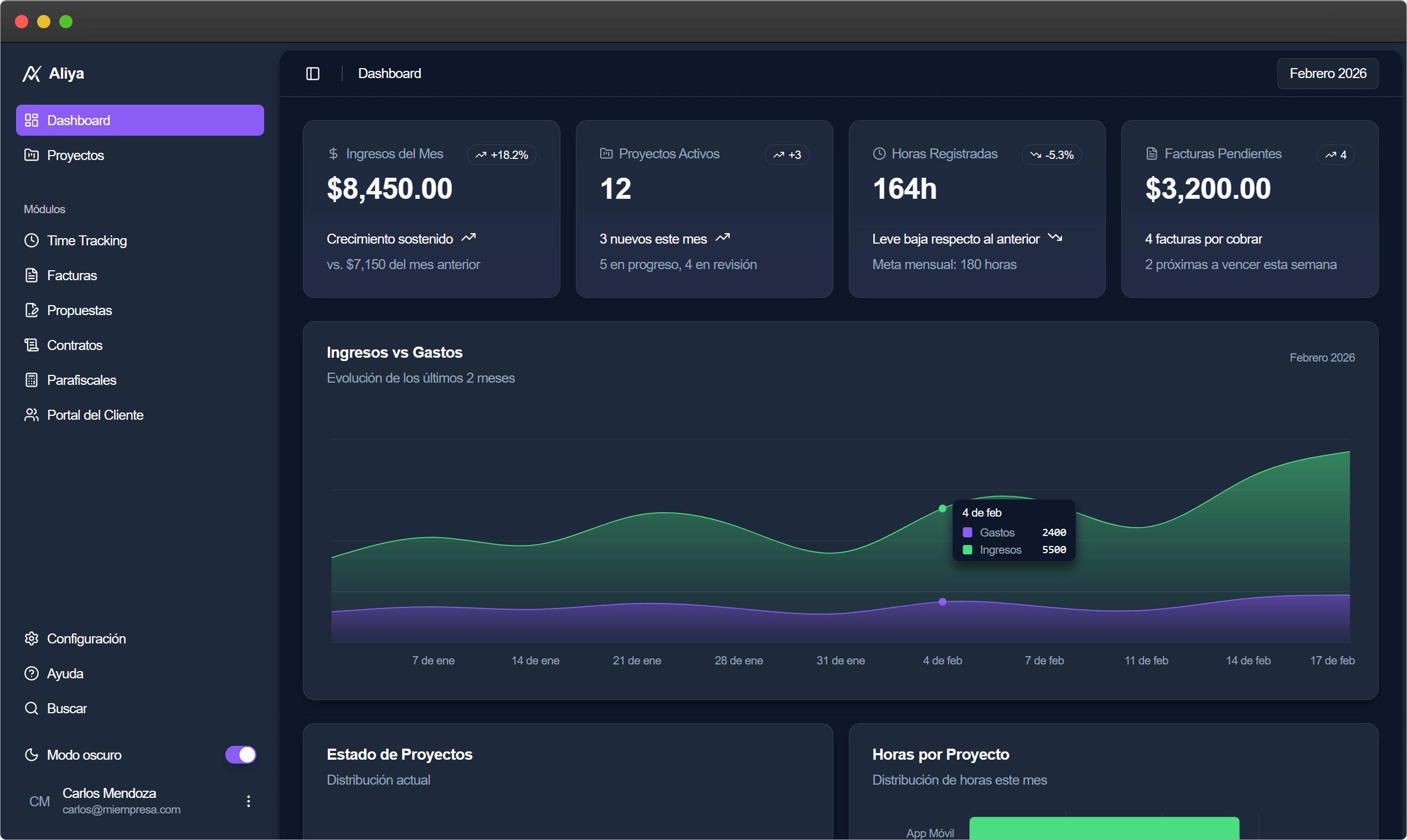Click the Contratos scroll icon
The width and height of the screenshot is (1407, 840).
click(32, 346)
